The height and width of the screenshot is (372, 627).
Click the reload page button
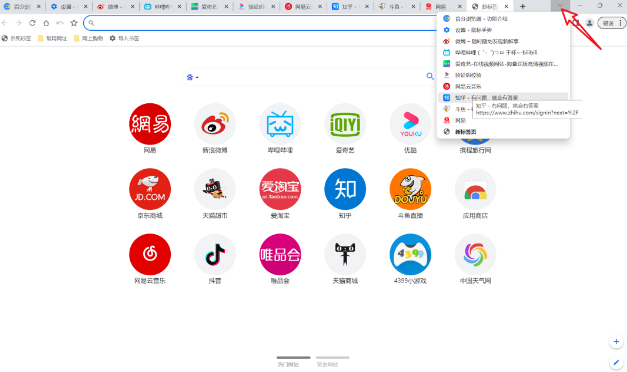(x=32, y=23)
